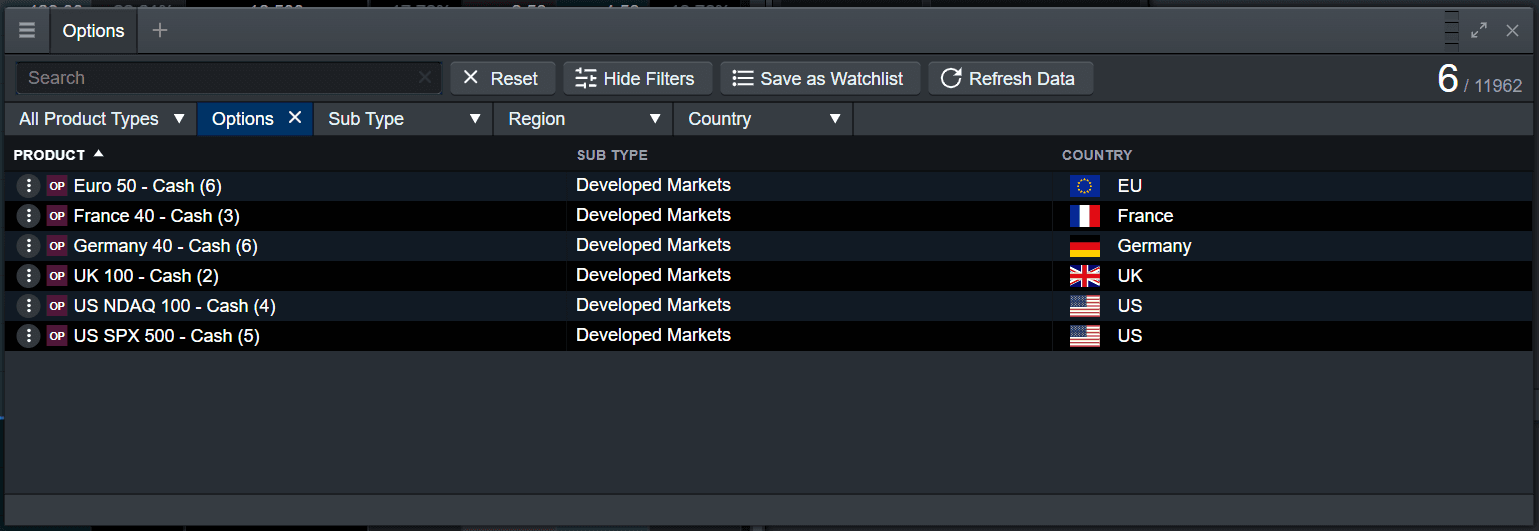
Task: Click the OP icon next to US SPX 500 - Cash
Action: [57, 336]
